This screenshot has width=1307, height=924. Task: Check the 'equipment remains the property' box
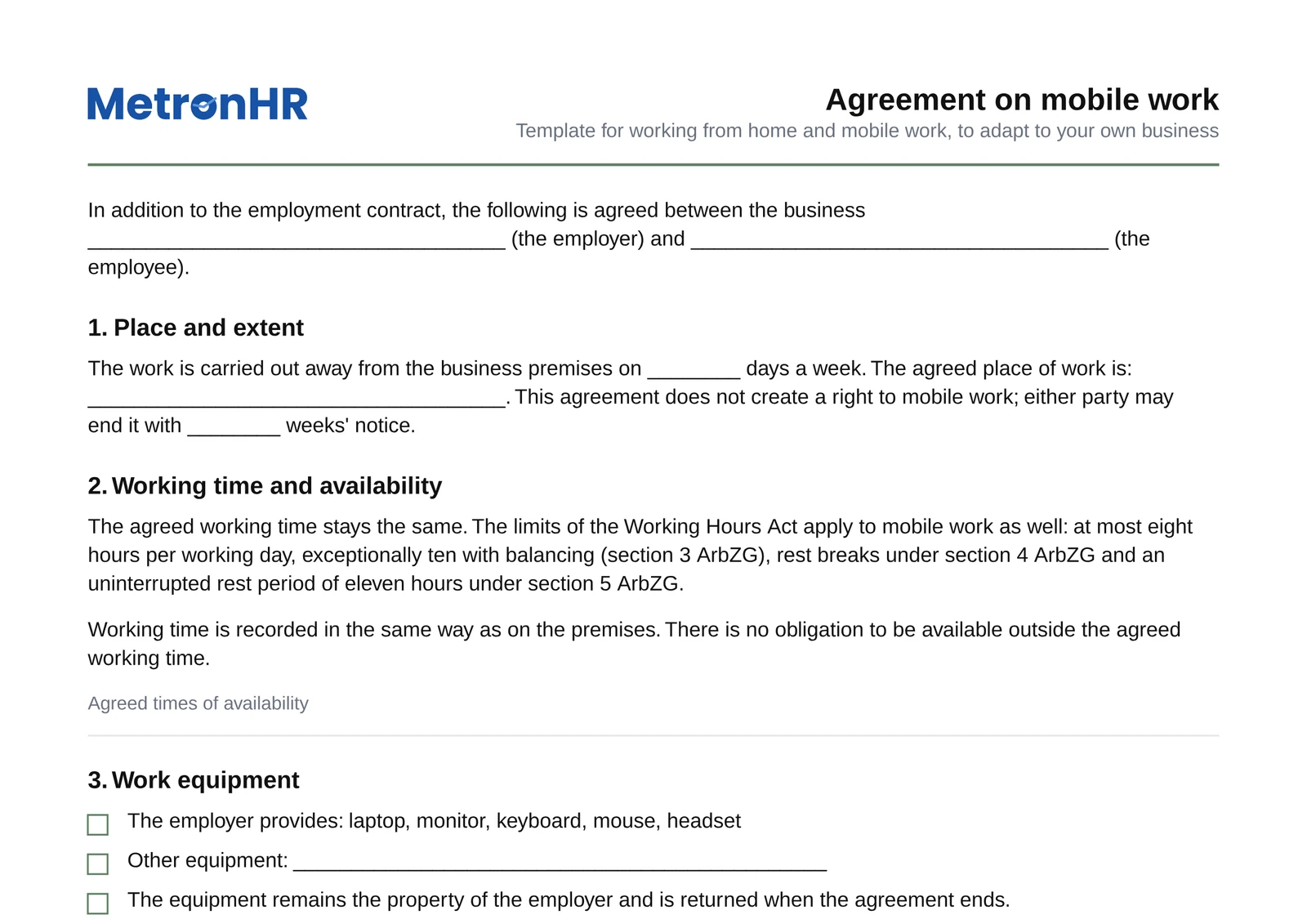click(x=98, y=903)
